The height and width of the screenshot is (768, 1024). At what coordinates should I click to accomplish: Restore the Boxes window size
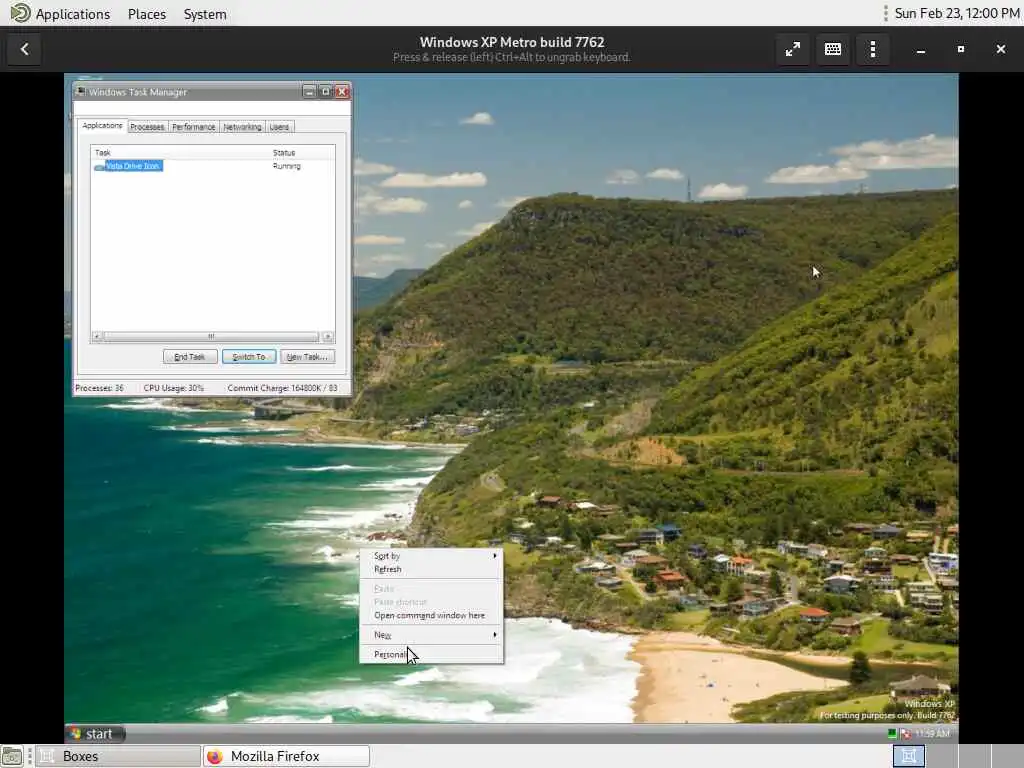[961, 50]
